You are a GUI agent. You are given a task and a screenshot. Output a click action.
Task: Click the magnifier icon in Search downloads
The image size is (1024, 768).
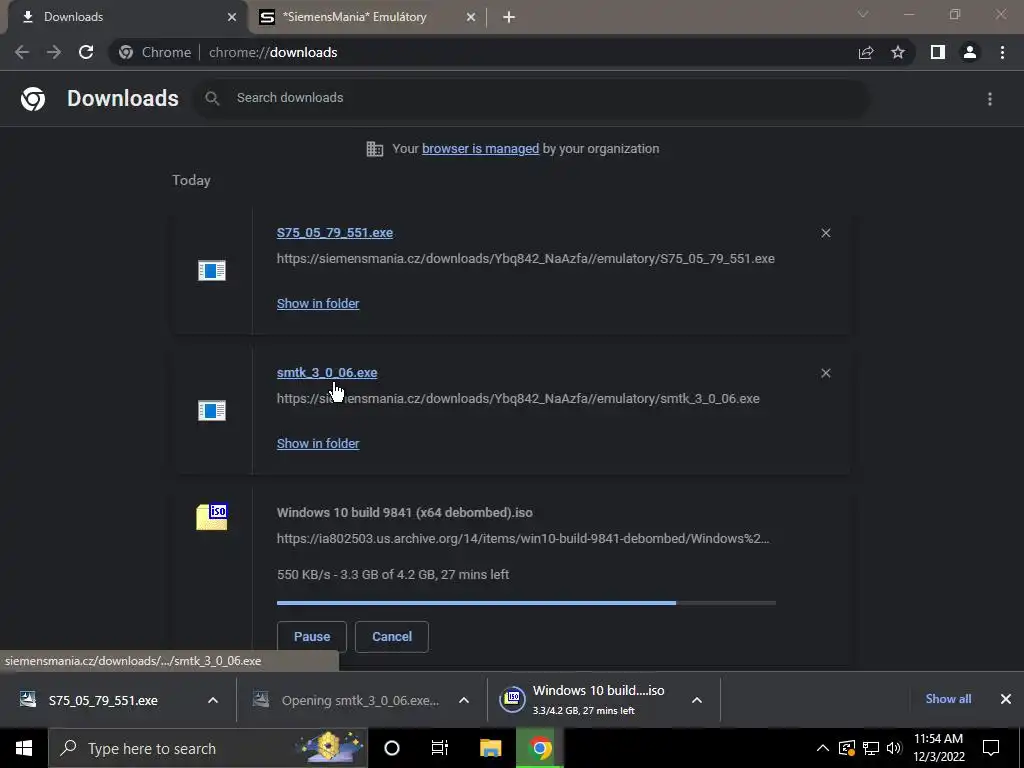tap(212, 98)
